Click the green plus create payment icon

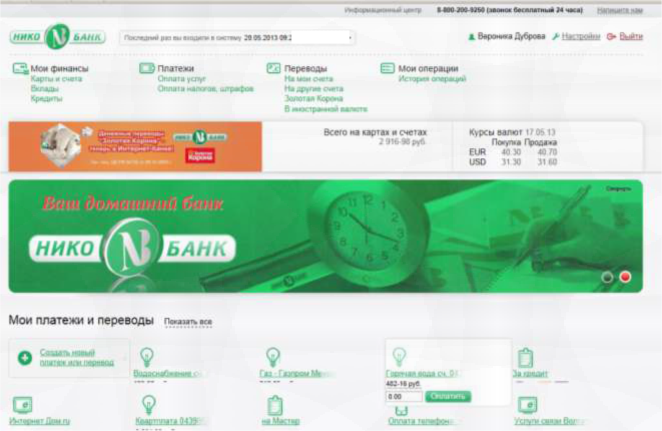(x=25, y=358)
